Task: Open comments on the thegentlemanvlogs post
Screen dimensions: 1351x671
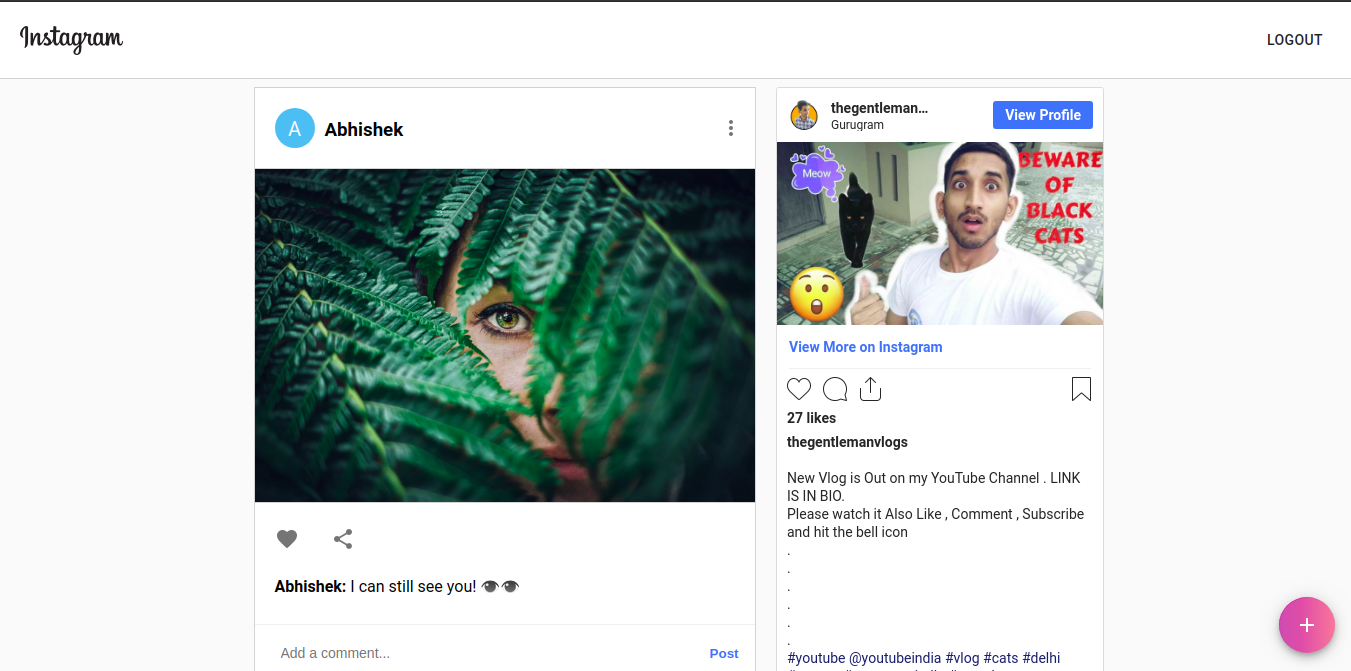Action: pos(834,389)
